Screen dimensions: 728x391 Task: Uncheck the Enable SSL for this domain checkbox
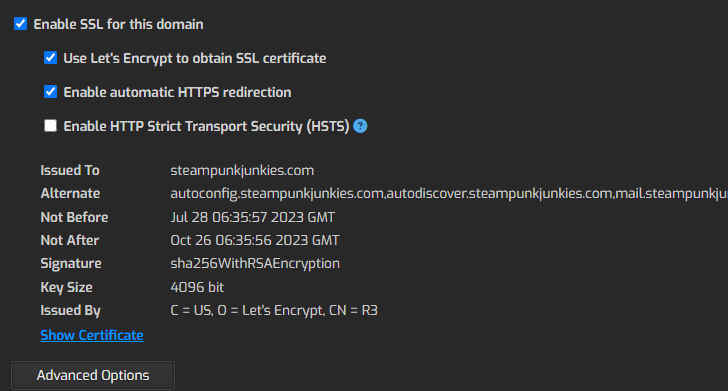click(x=20, y=24)
